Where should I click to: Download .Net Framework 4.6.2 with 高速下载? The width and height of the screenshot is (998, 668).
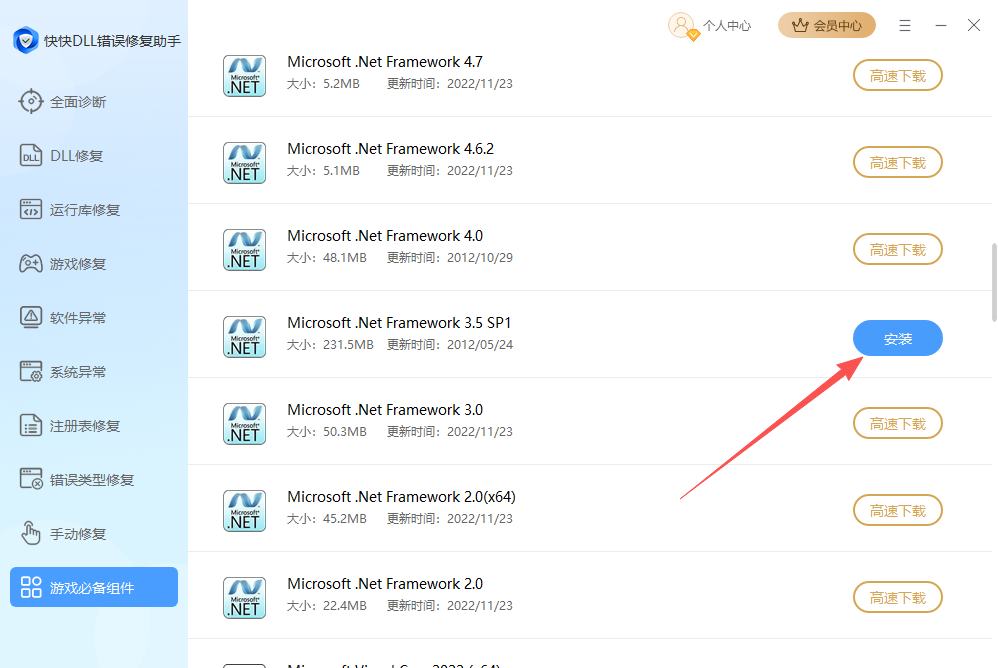click(897, 162)
